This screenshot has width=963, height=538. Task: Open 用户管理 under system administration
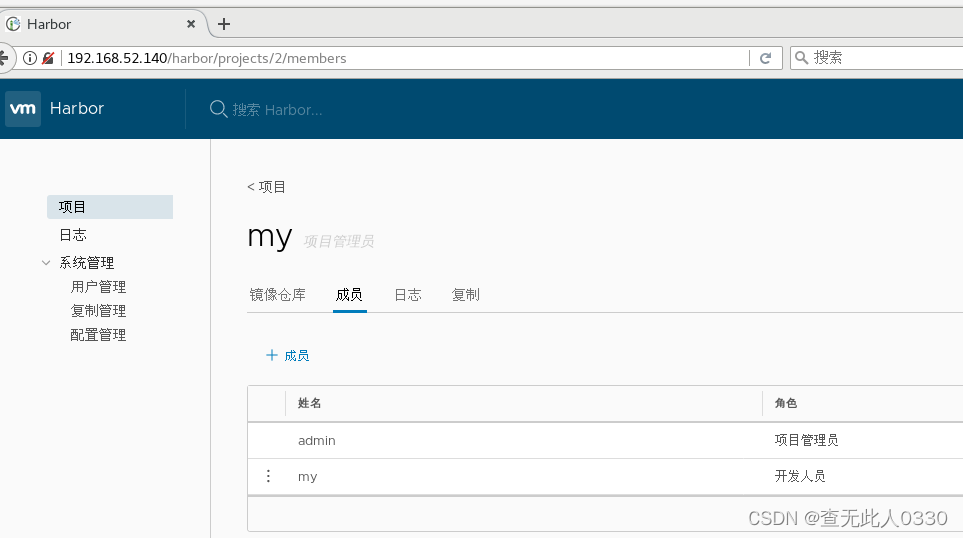tap(98, 287)
